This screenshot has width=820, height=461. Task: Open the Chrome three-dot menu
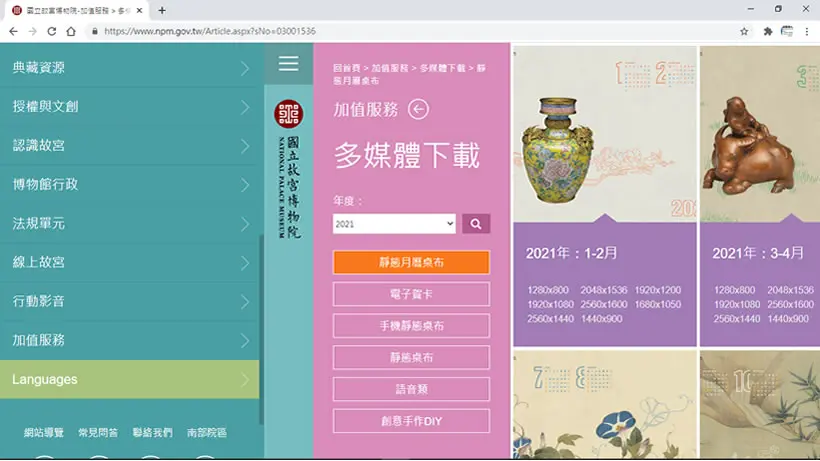(807, 31)
